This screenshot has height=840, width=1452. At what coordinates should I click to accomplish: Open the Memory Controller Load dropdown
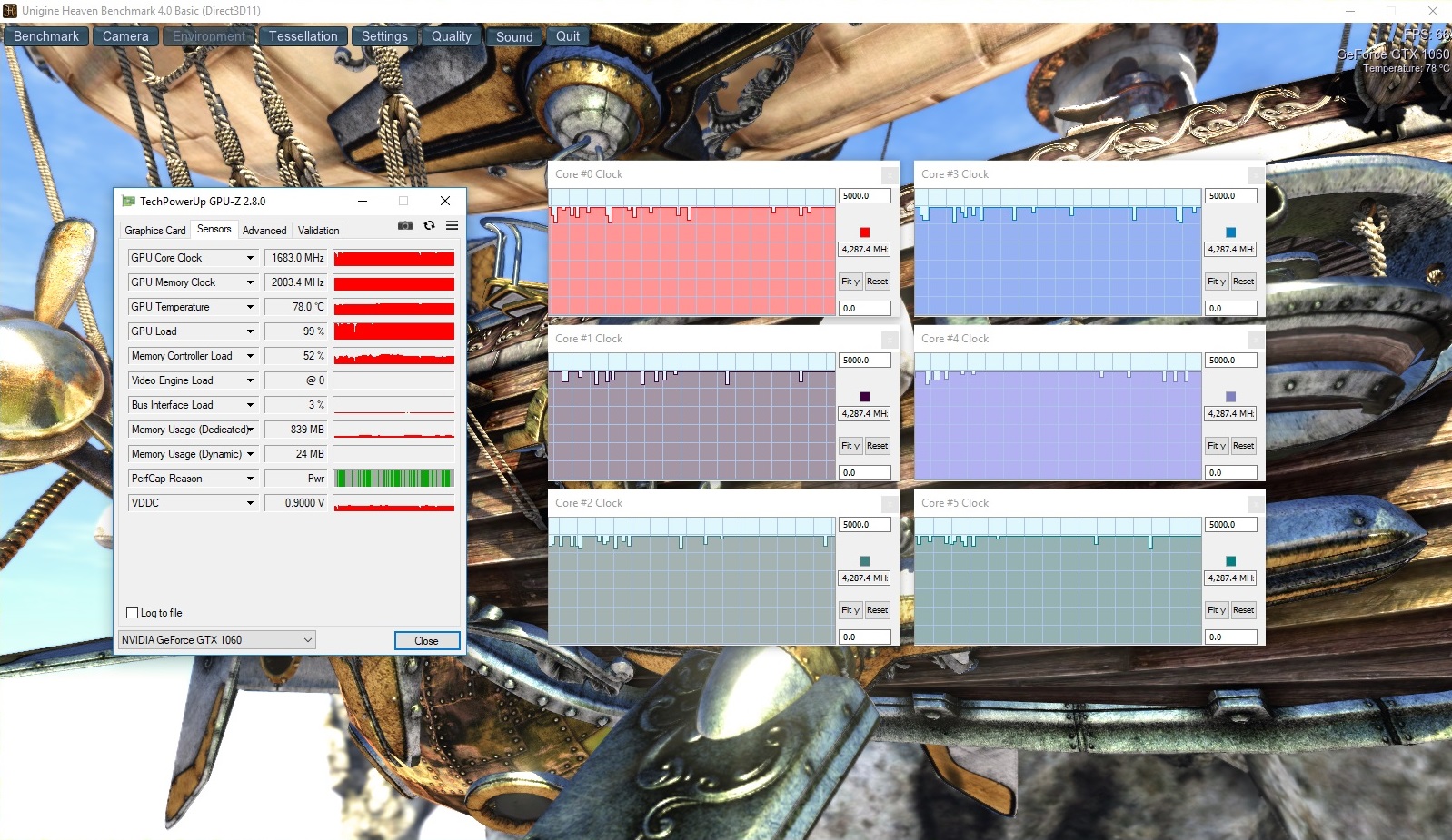(x=250, y=356)
